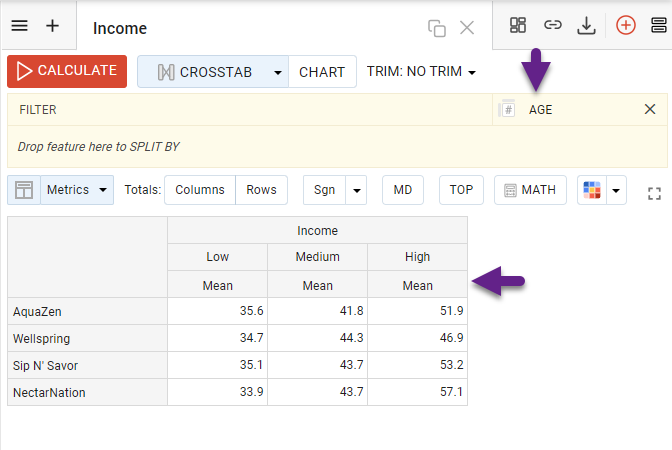Screen dimensions: 672x450
Task: Toggle Columns totals
Action: 200,190
